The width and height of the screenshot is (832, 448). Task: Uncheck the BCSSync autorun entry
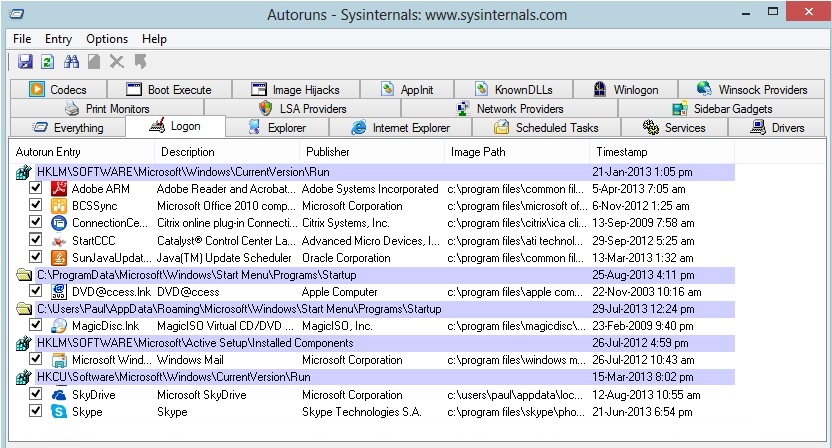coord(36,204)
